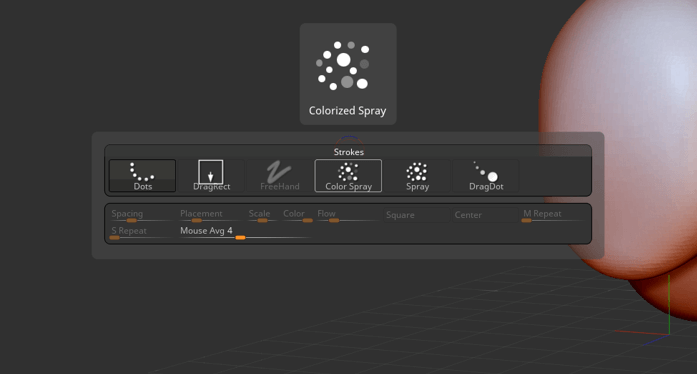Switch to the Spray stroke

[417, 176]
